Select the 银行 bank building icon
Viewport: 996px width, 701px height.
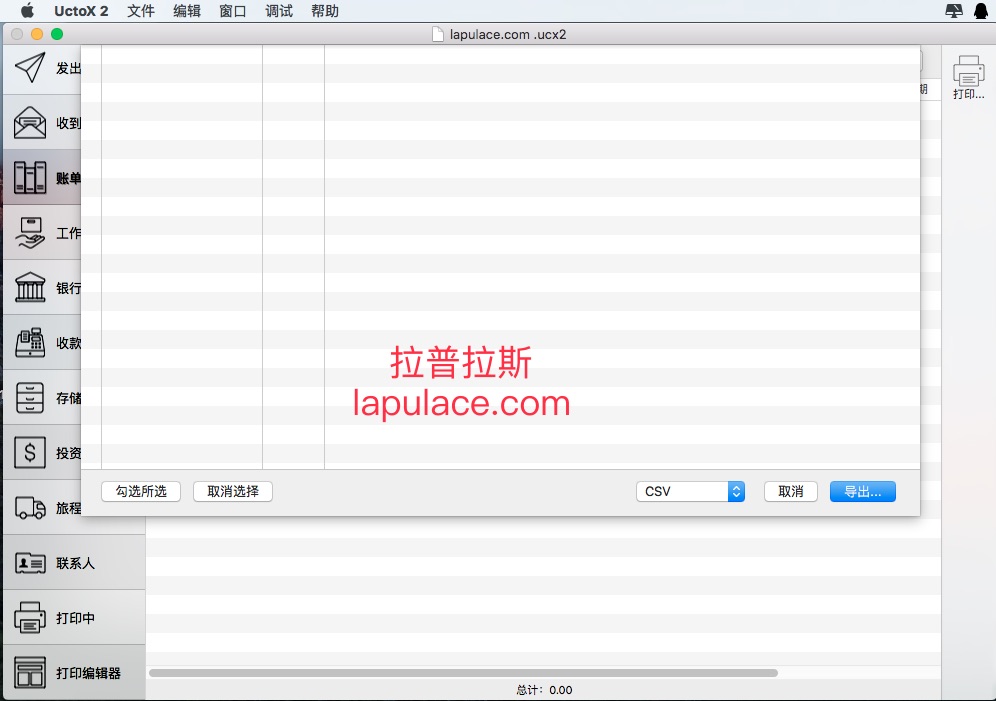[x=30, y=287]
